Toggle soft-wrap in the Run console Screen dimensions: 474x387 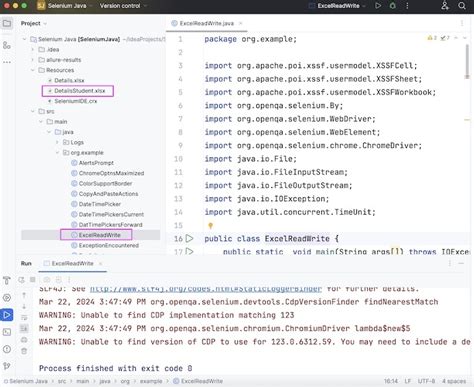tap(24, 318)
